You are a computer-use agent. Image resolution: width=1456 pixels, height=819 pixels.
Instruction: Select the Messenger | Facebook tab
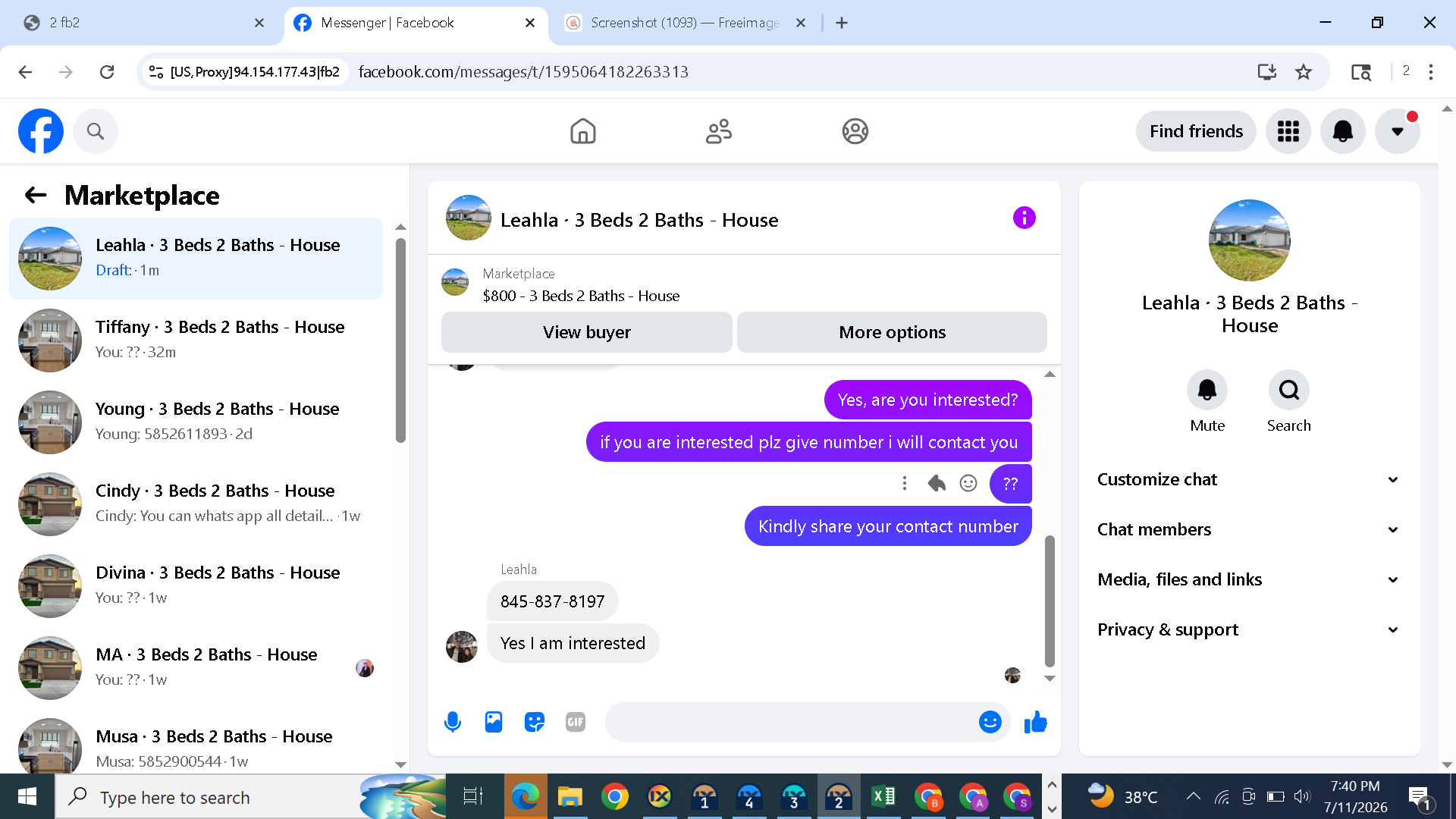(x=416, y=23)
